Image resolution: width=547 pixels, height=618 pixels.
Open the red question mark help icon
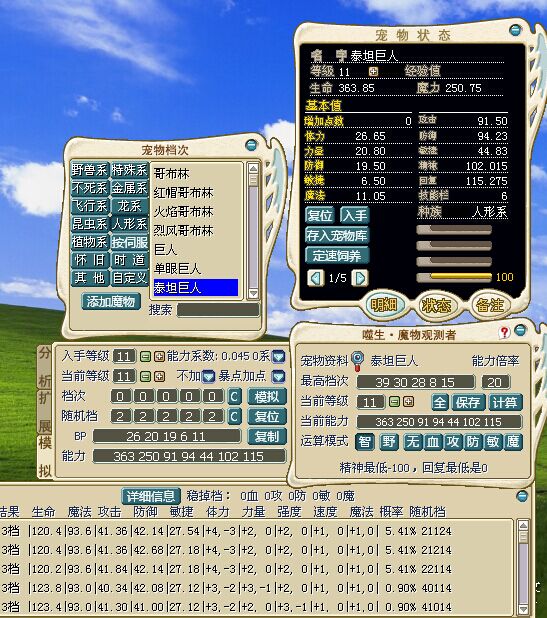pos(504,333)
